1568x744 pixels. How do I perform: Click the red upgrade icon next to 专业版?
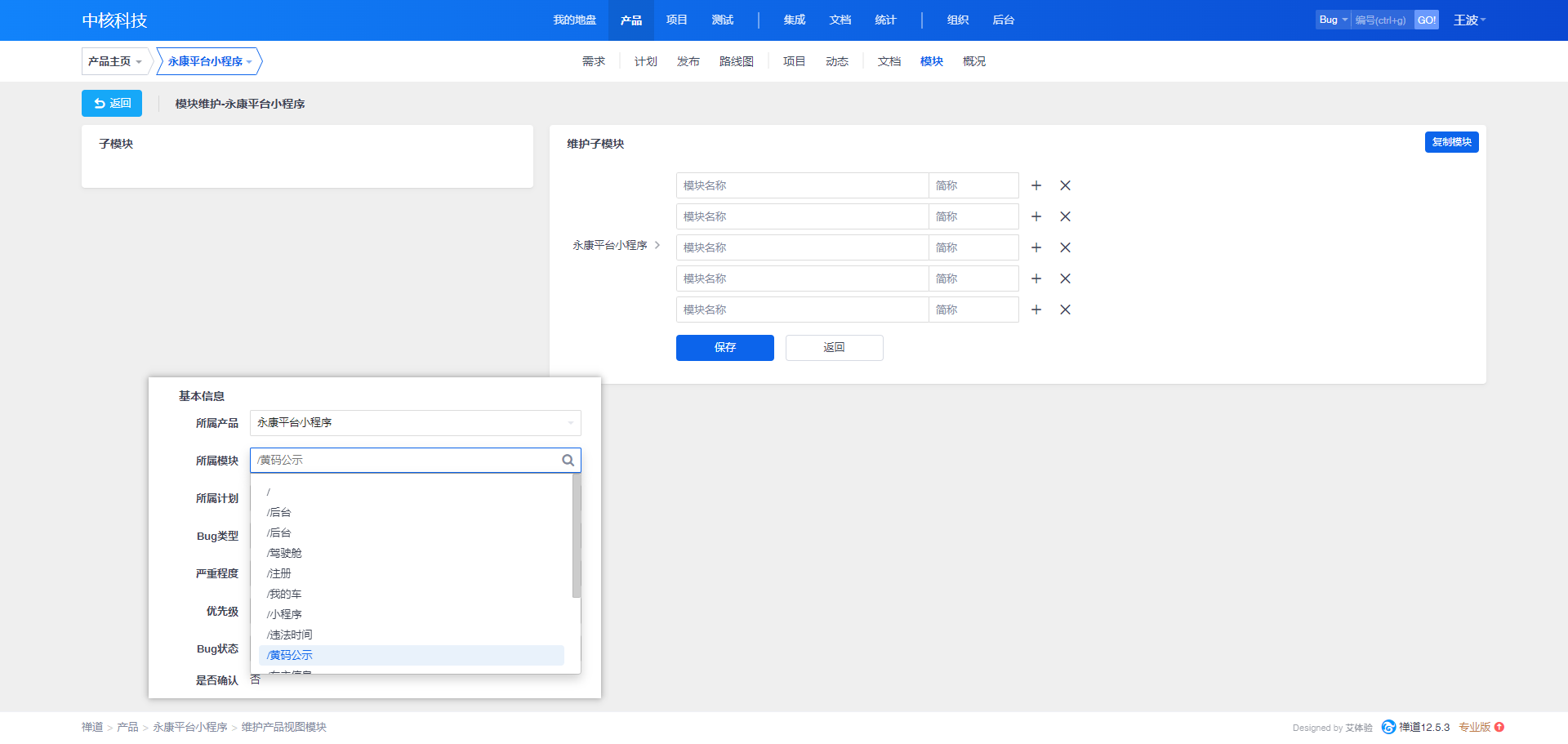point(1499,727)
